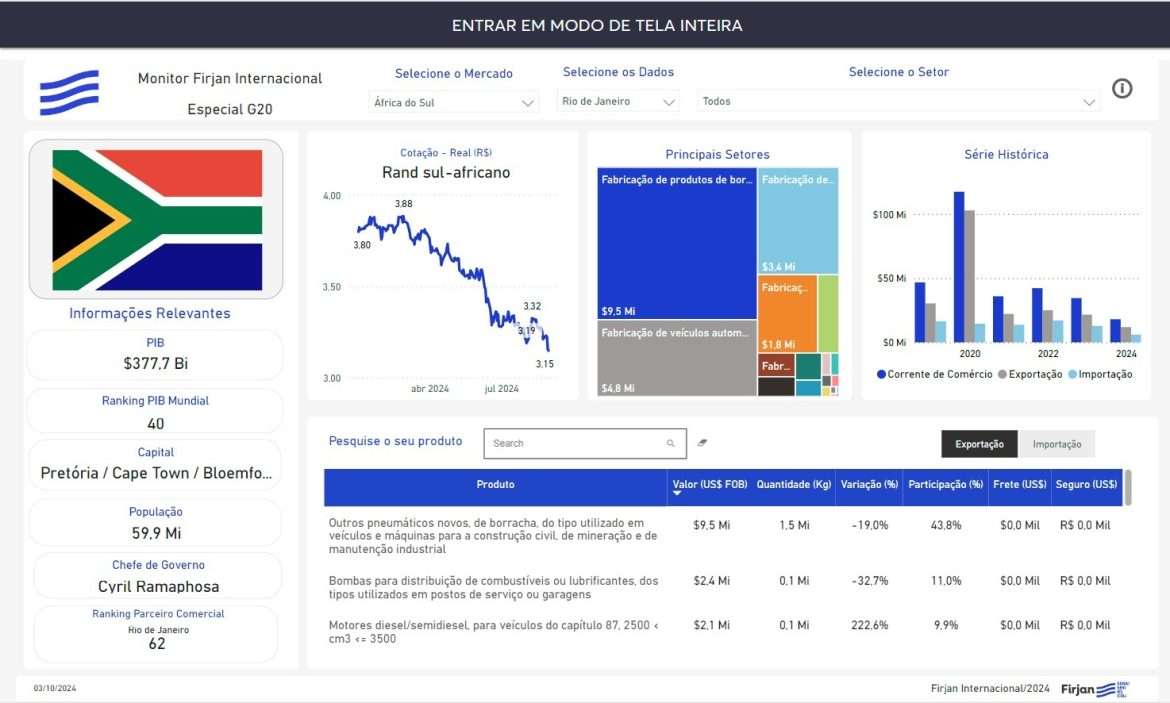Open the Selecione o Setor dropdown

click(x=898, y=102)
